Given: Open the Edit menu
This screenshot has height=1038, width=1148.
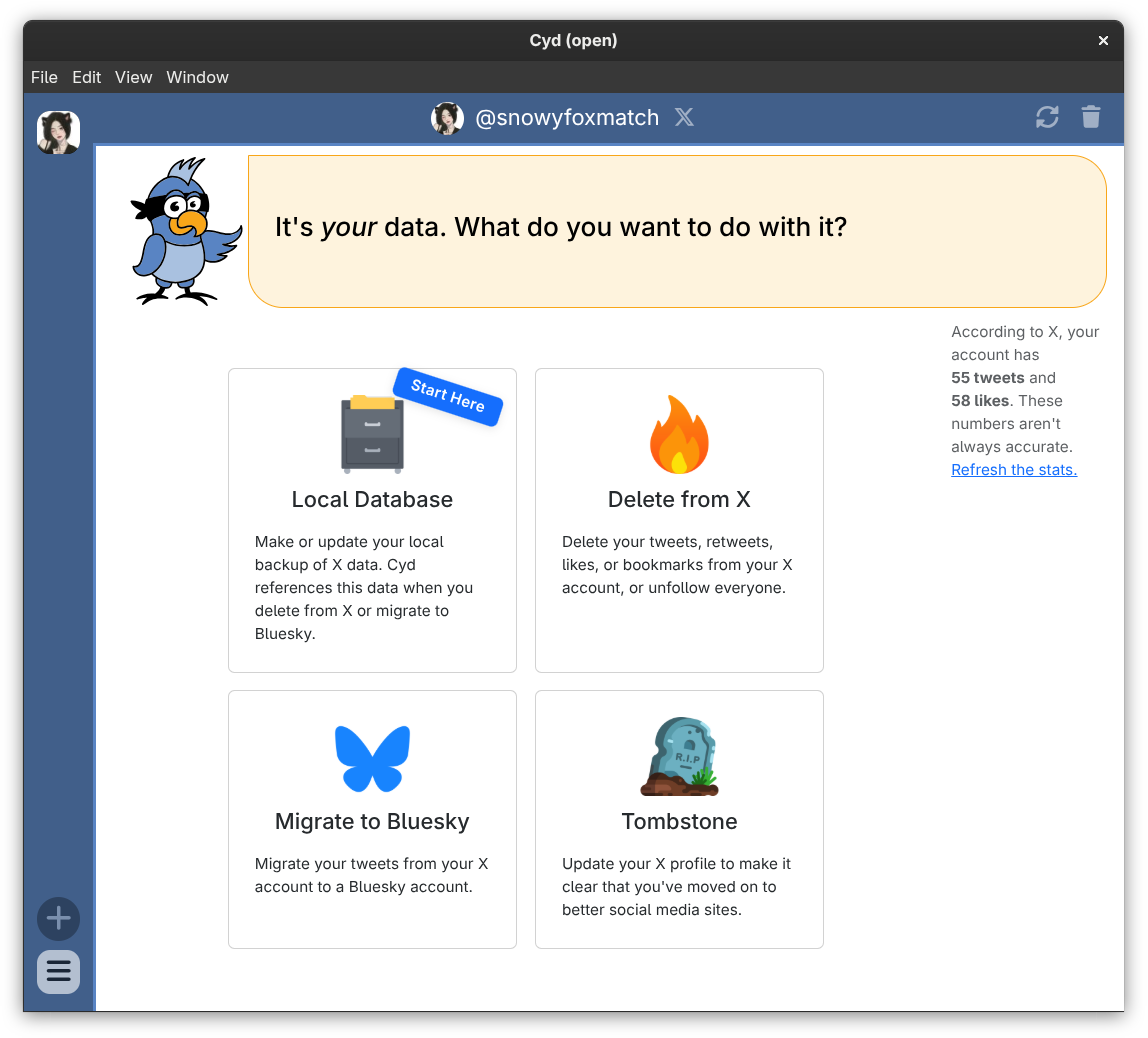Looking at the screenshot, I should click(x=86, y=77).
